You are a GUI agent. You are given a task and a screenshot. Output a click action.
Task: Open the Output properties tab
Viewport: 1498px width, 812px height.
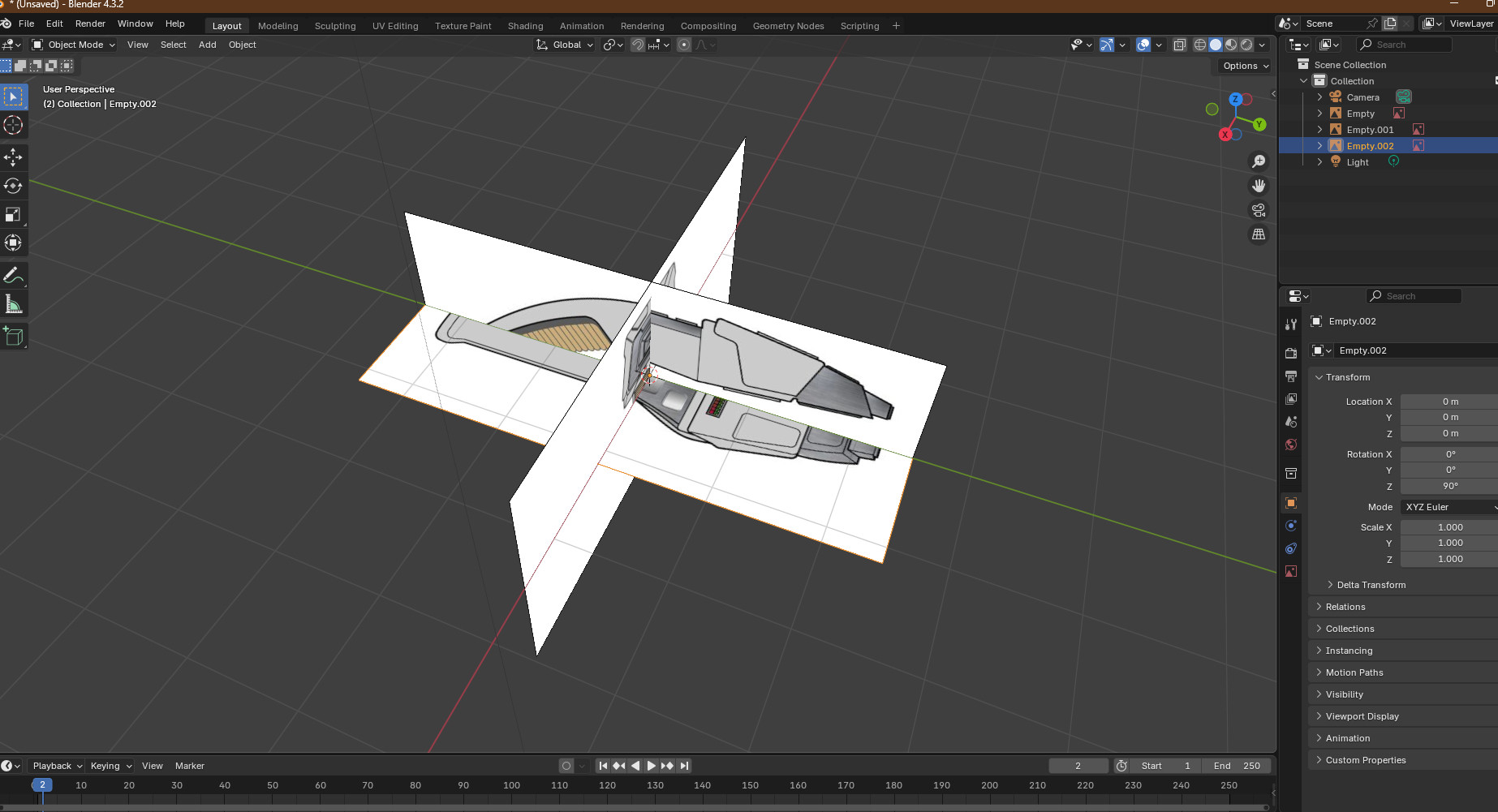pyautogui.click(x=1291, y=376)
